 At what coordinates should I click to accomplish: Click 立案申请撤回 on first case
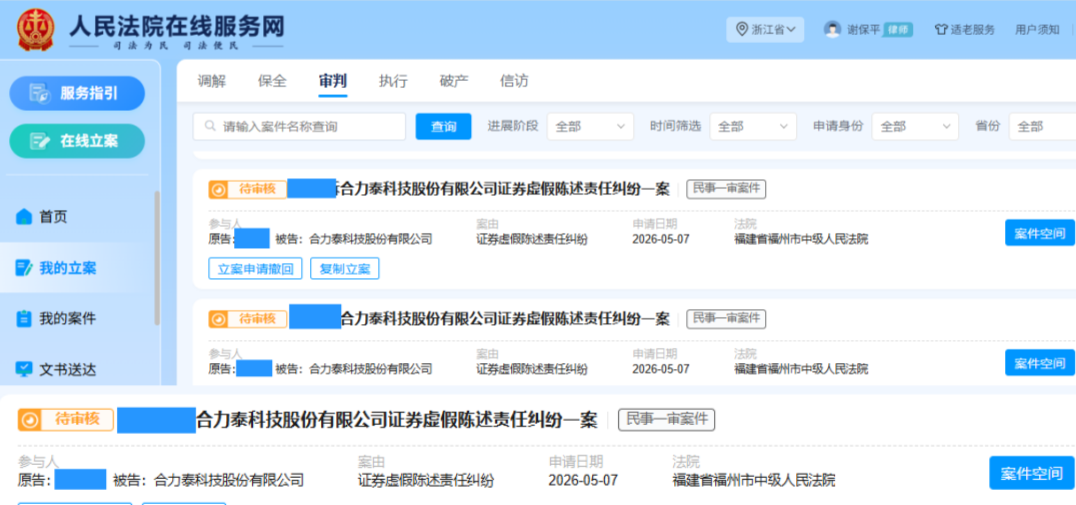click(x=255, y=269)
